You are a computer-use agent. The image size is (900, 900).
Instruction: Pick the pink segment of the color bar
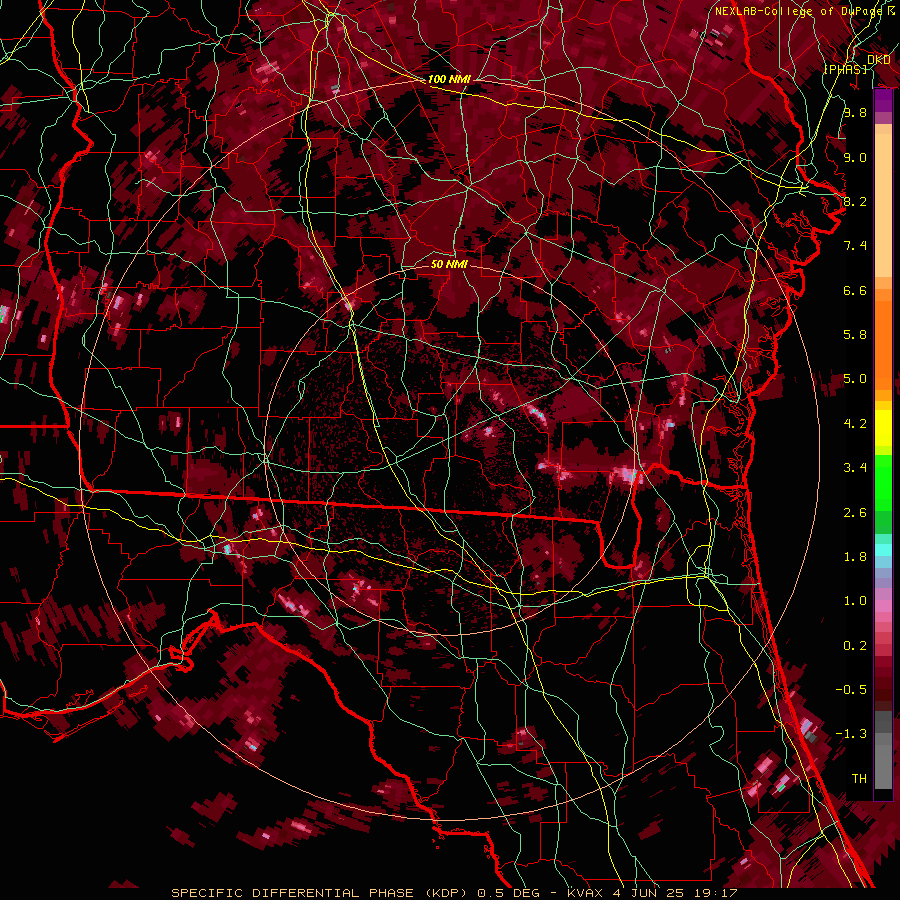tap(883, 606)
